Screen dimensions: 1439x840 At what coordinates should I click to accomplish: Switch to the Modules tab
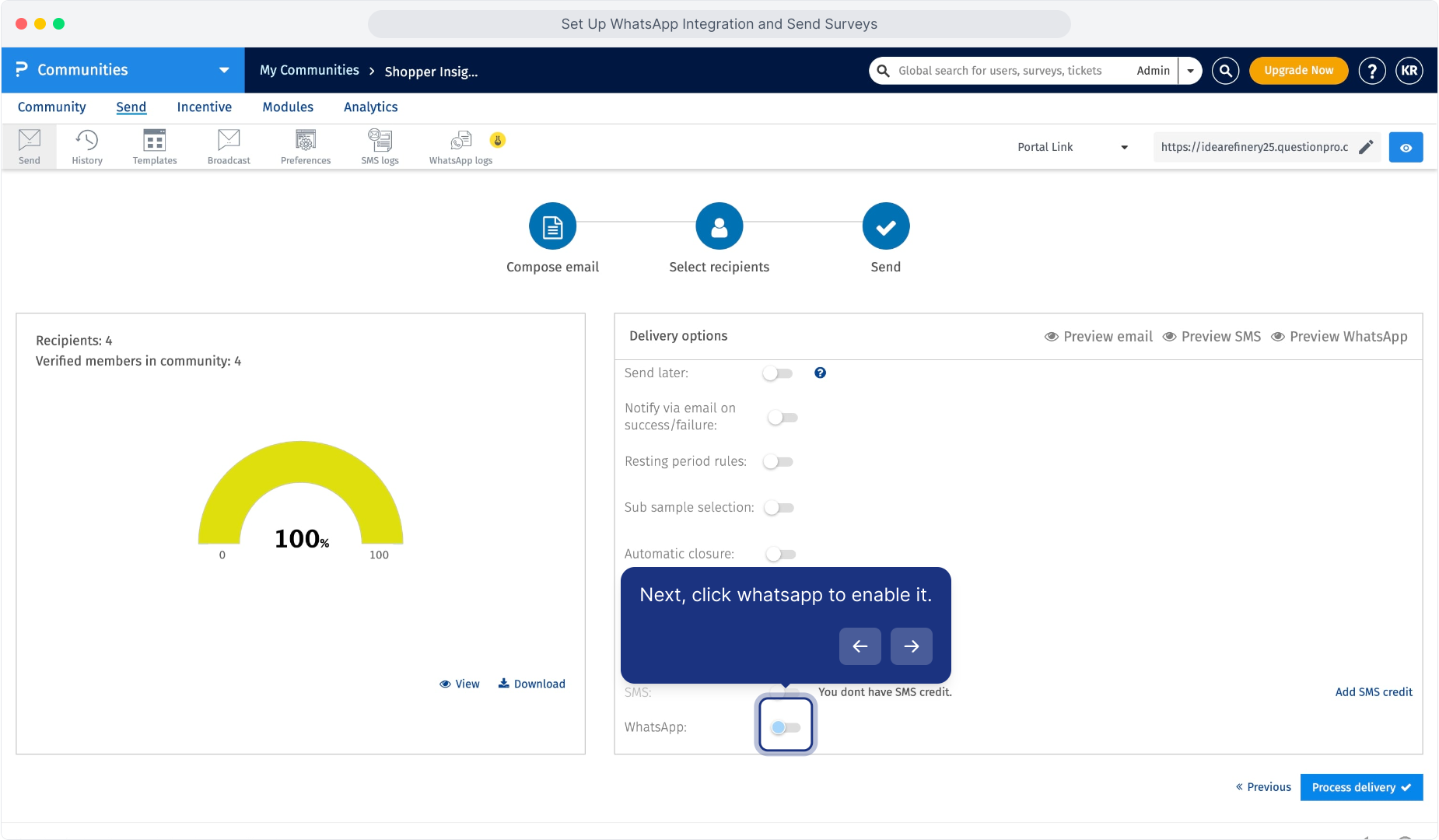point(288,107)
